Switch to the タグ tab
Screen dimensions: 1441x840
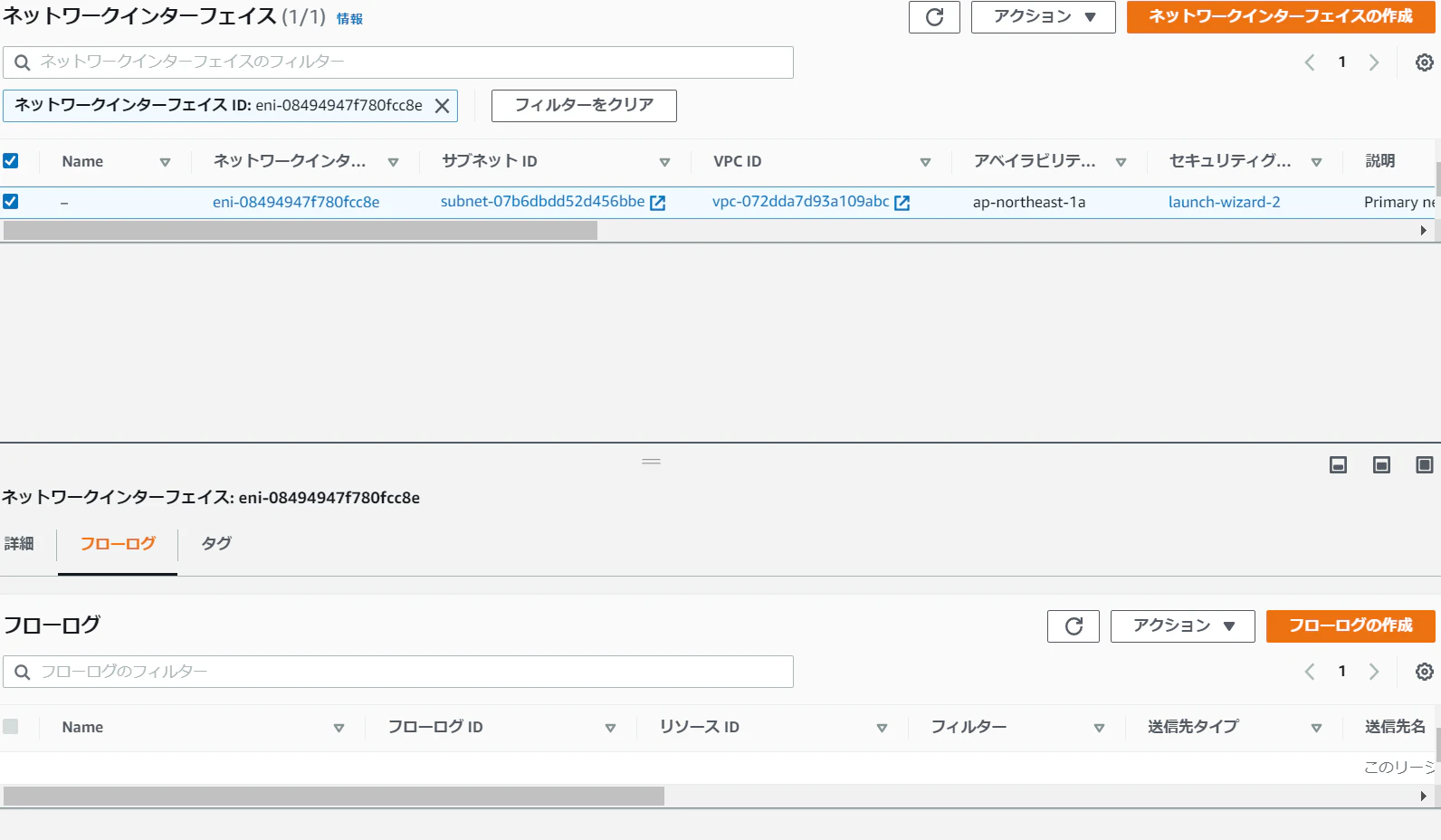216,544
